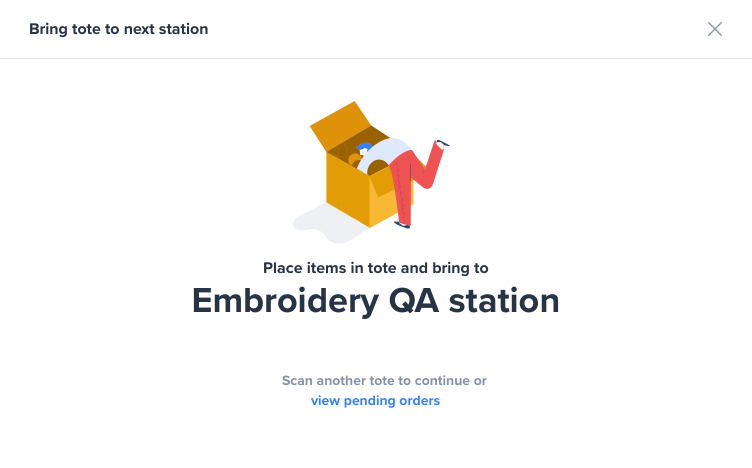The width and height of the screenshot is (752, 468).
Task: Click the word station in the large heading
Action: 504,301
